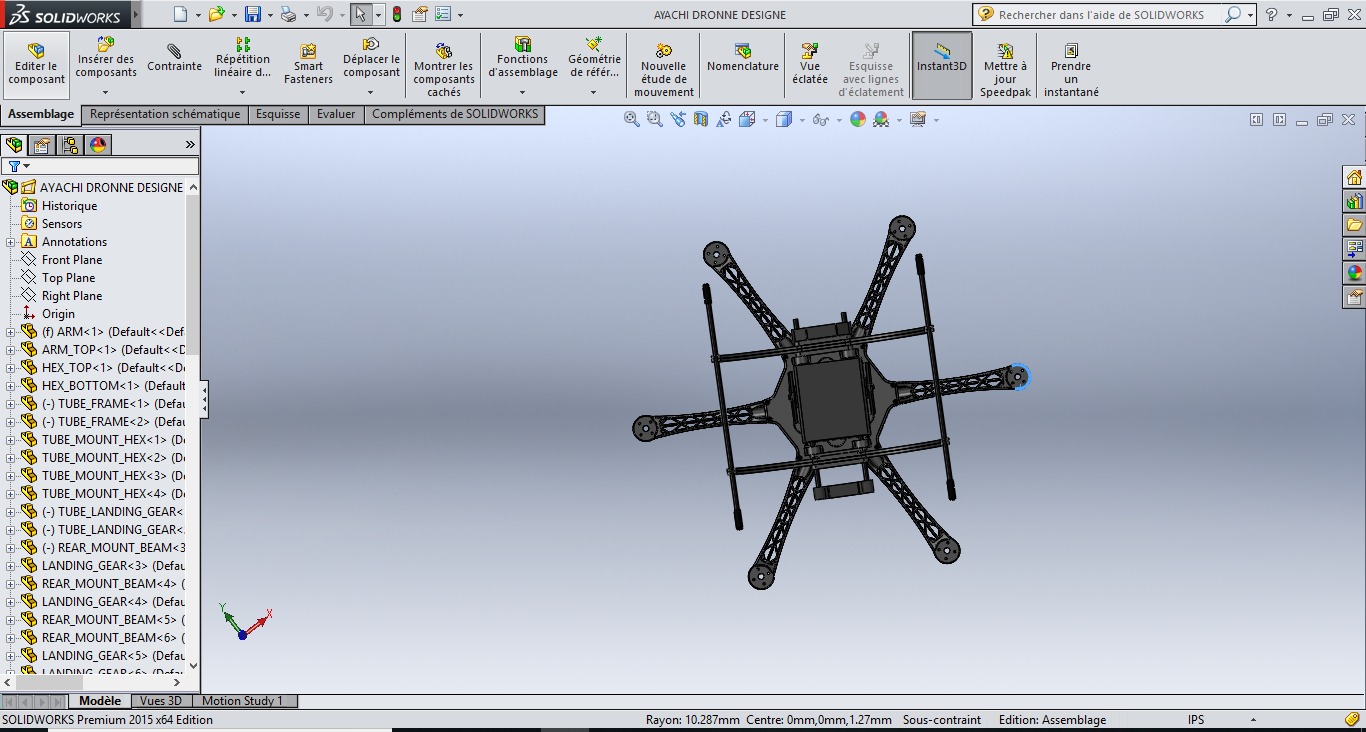The image size is (1366, 732).
Task: Open the Display style cube dropdown arrow
Action: (801, 120)
